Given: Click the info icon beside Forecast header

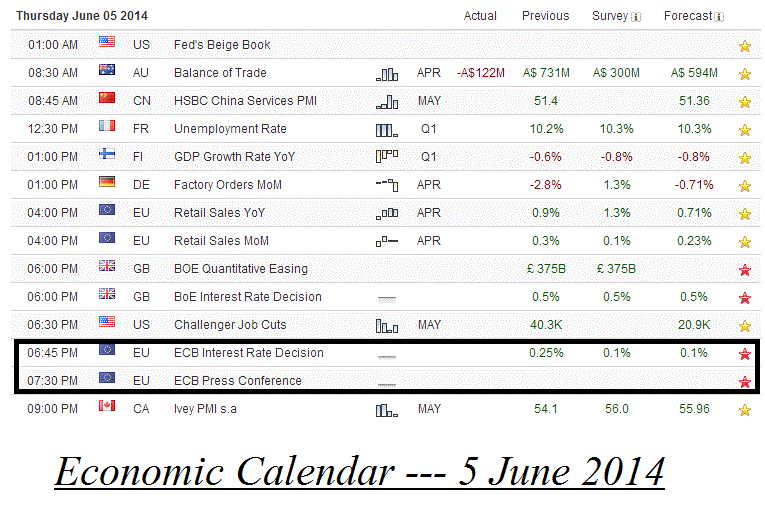Looking at the screenshot, I should tap(720, 16).
